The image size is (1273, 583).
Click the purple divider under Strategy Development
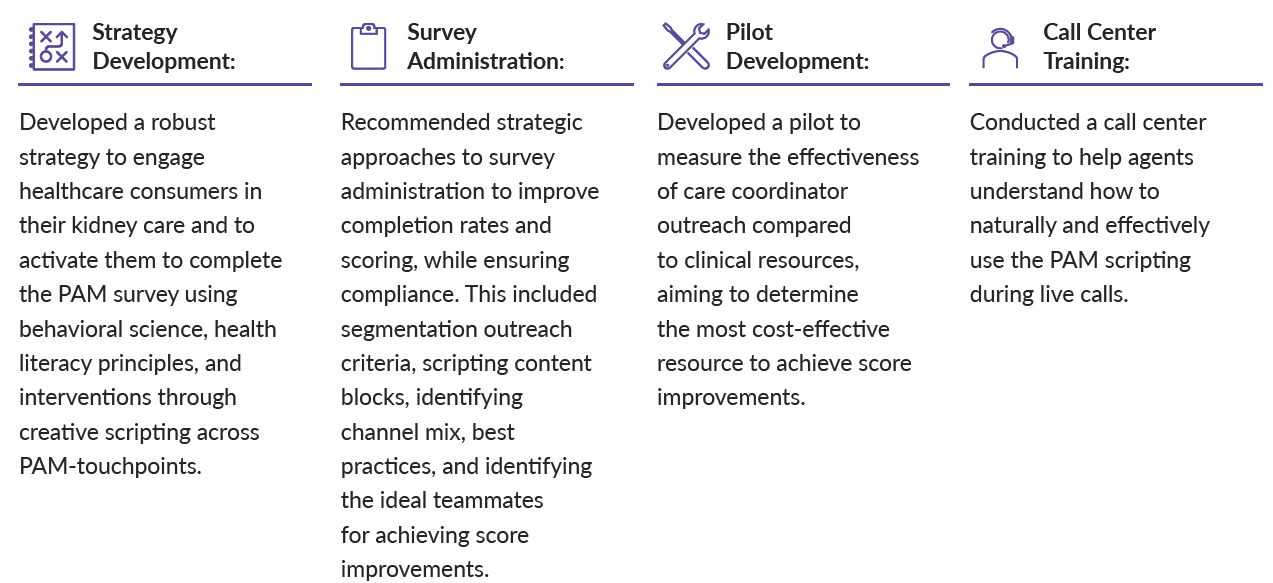pos(165,85)
